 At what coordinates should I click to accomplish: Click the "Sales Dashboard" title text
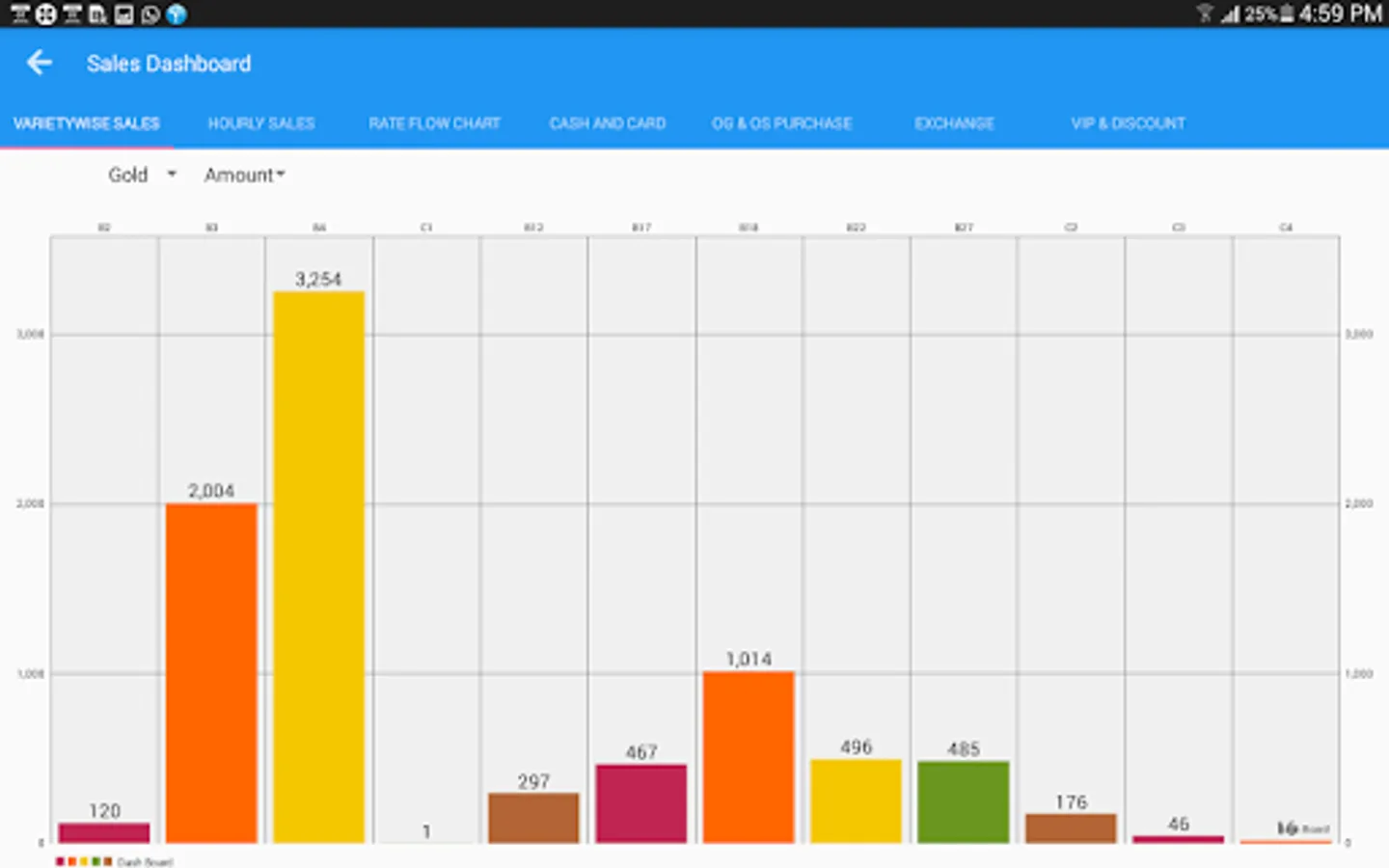[169, 64]
